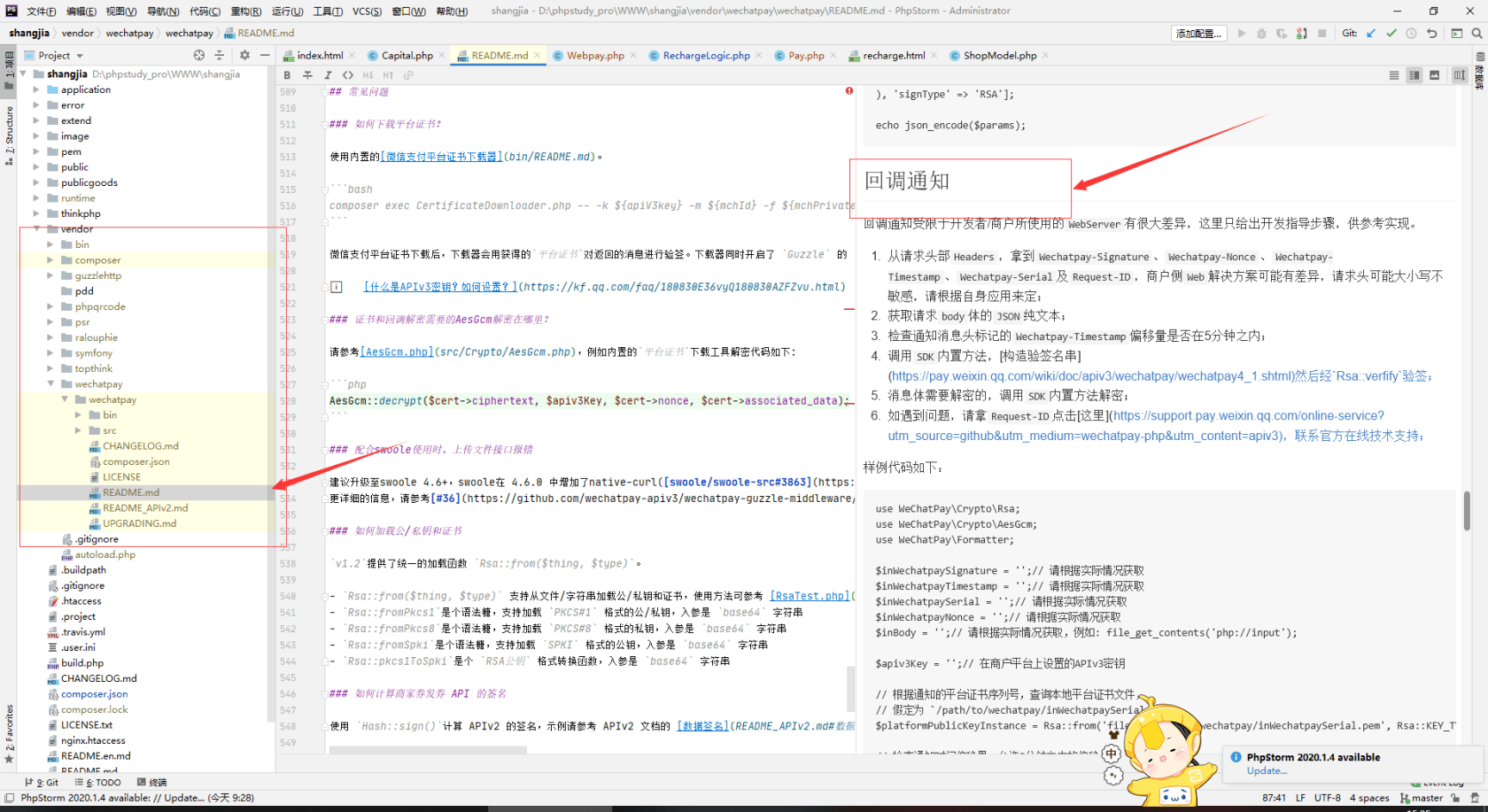Expand the src folder under wechatpay
Viewport: 1488px width, 812px height.
click(x=78, y=430)
